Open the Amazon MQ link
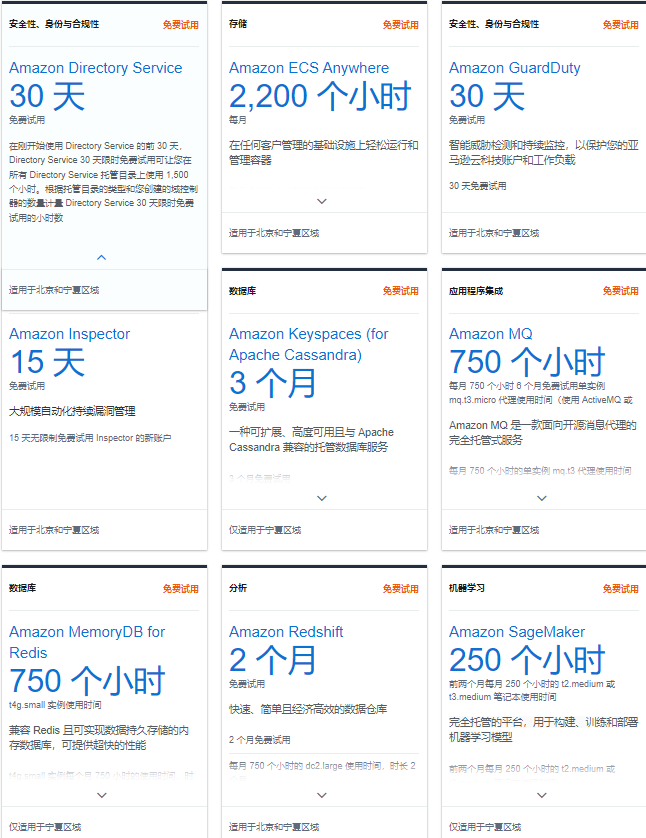The image size is (646, 838). tap(491, 334)
